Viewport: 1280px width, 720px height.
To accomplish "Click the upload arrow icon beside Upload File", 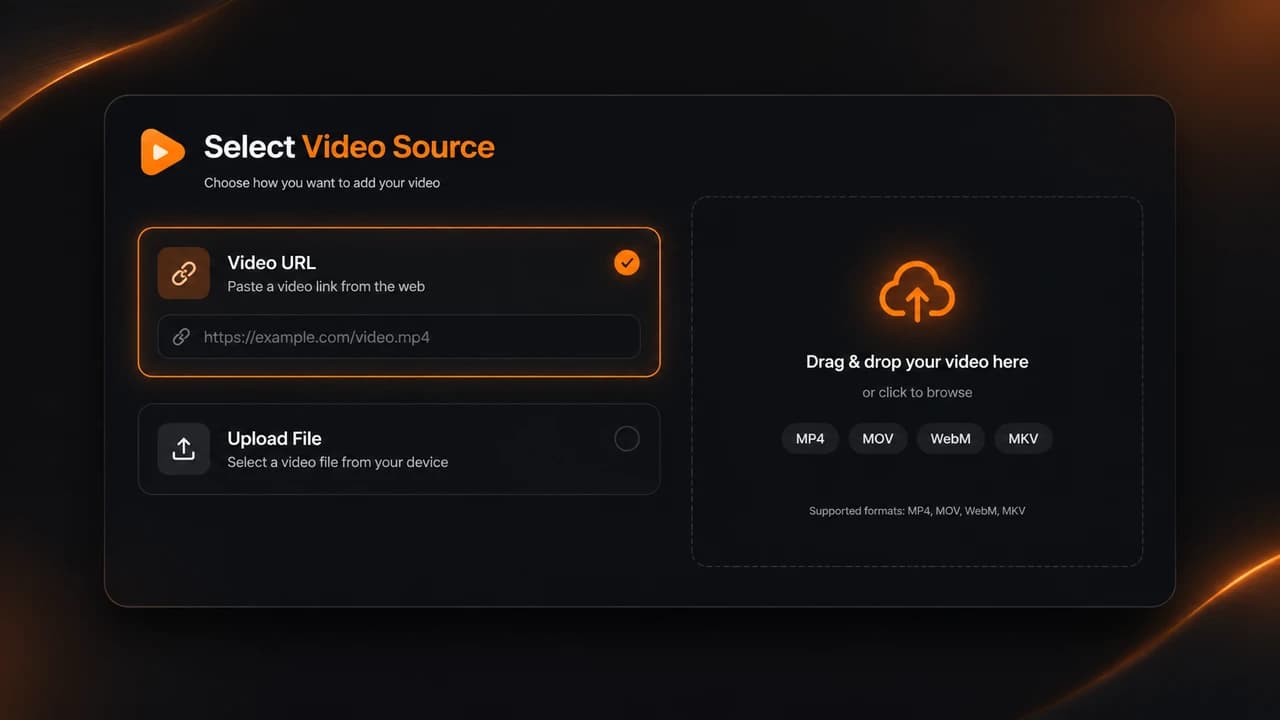I will [184, 449].
